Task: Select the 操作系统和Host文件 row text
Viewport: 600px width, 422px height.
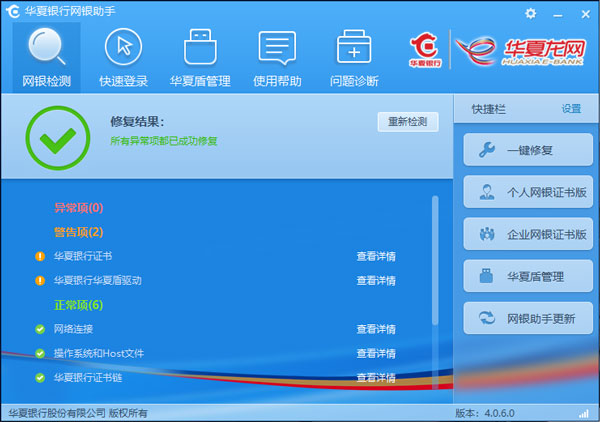Action: [99, 354]
